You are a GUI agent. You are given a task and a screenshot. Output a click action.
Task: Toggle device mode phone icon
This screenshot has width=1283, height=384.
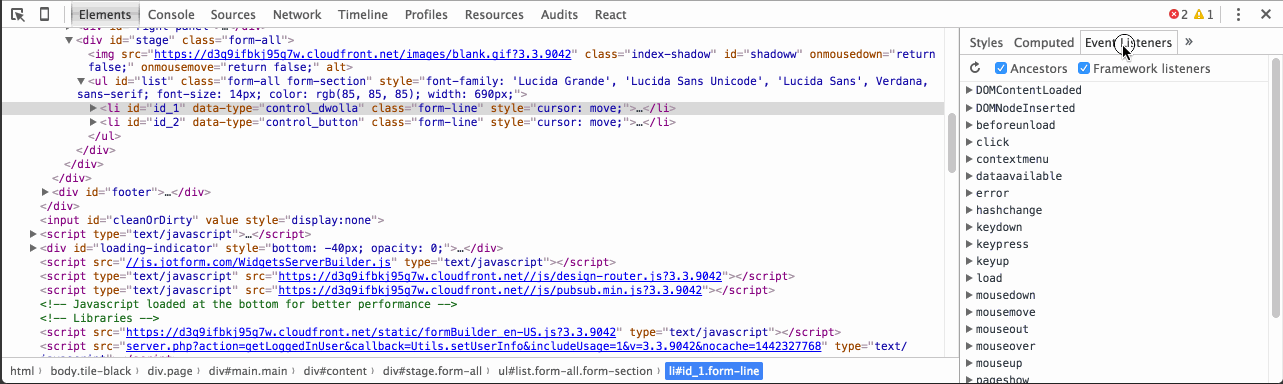[x=44, y=15]
